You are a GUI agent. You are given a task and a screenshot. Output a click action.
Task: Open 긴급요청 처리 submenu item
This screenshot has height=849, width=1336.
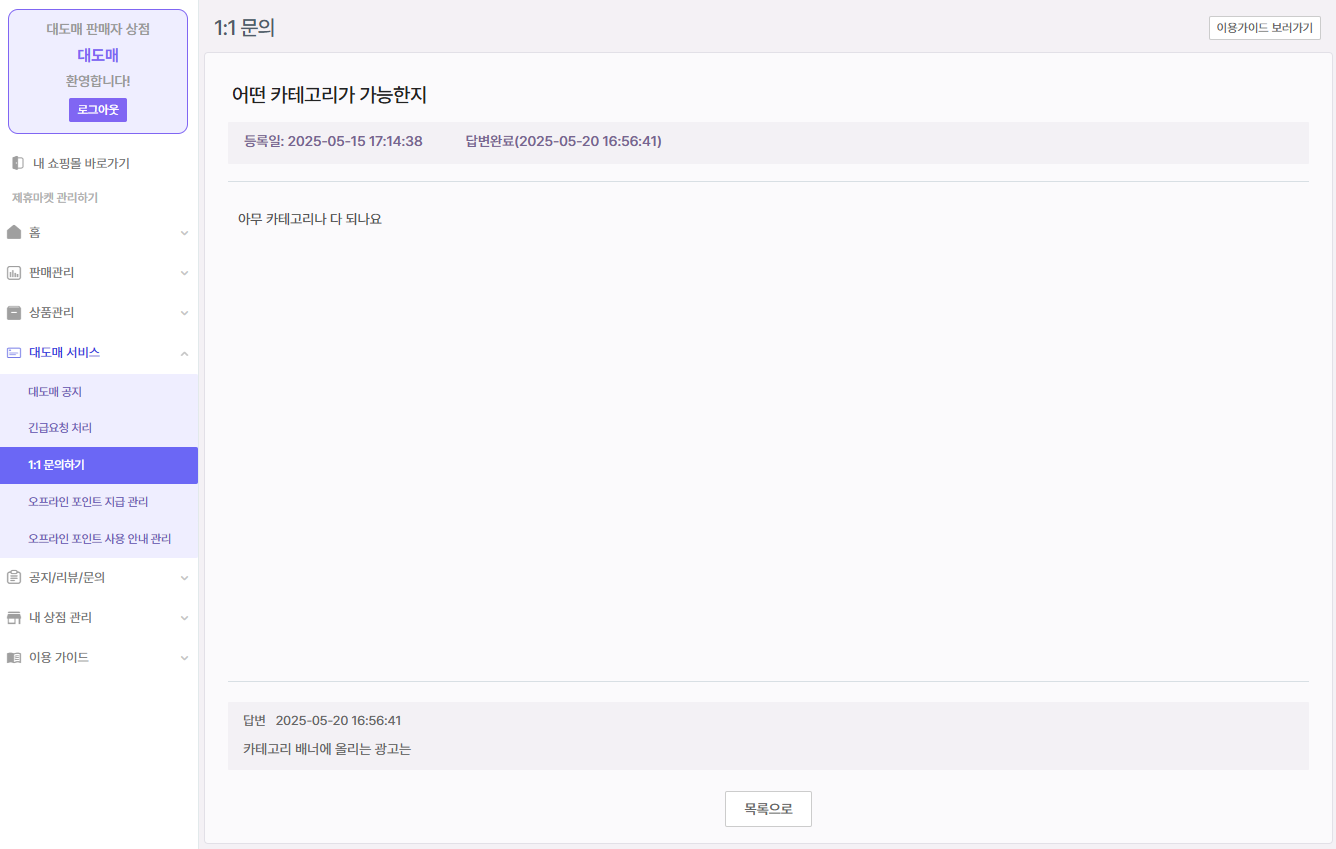point(60,428)
